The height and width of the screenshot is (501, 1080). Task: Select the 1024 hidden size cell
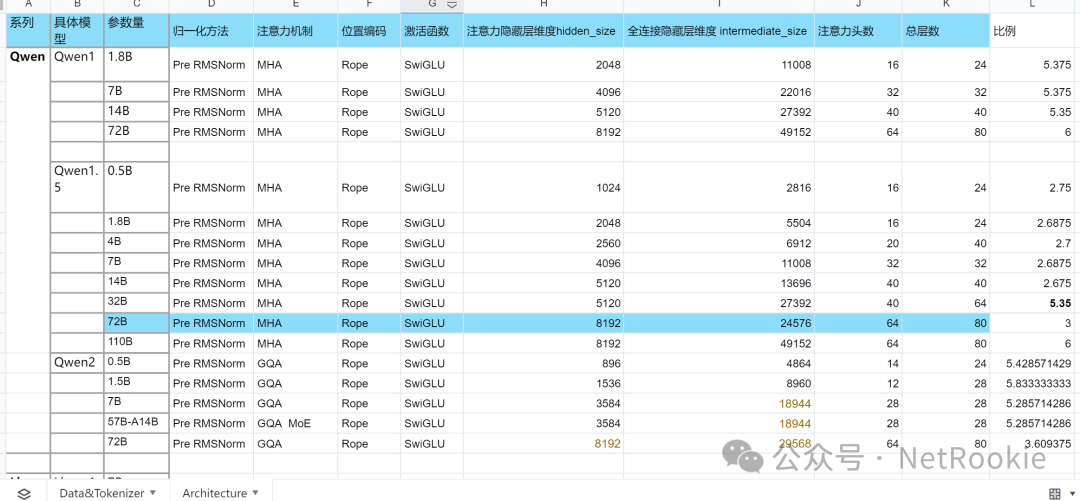543,187
